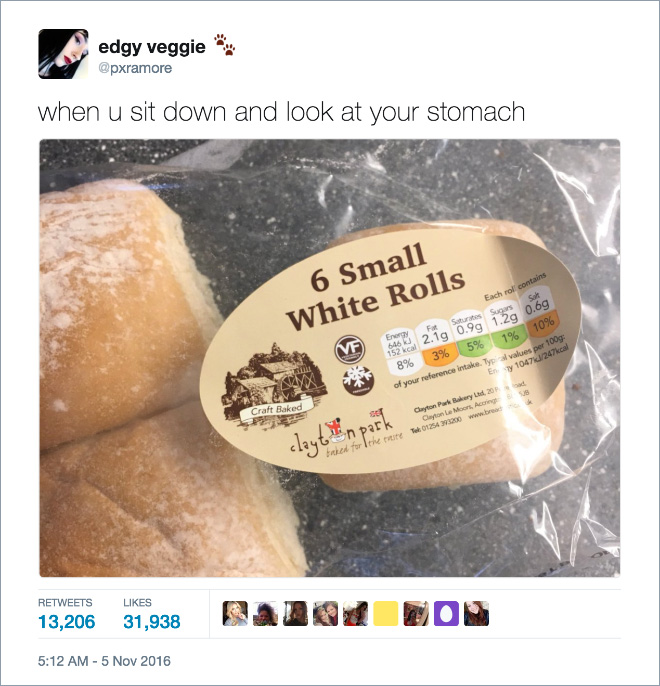Open the purple egg default avatar
This screenshot has height=686, width=660.
click(446, 613)
